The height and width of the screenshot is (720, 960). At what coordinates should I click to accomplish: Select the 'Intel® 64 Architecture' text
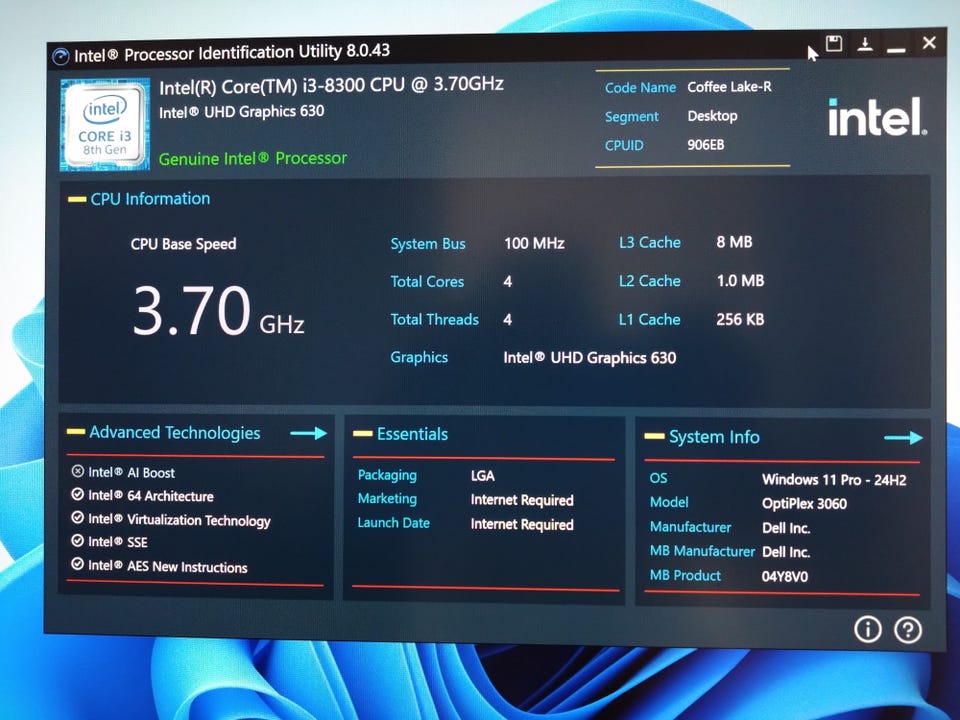pyautogui.click(x=151, y=496)
